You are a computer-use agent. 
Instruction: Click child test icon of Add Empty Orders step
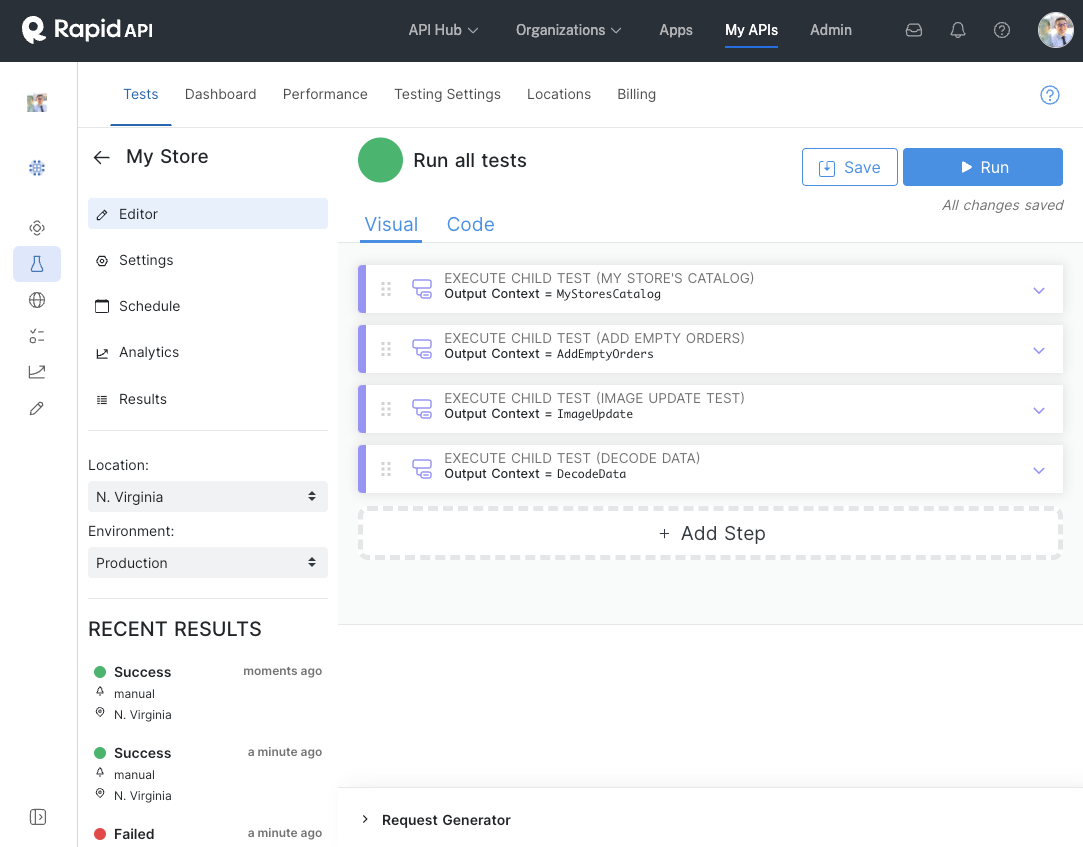click(x=422, y=348)
